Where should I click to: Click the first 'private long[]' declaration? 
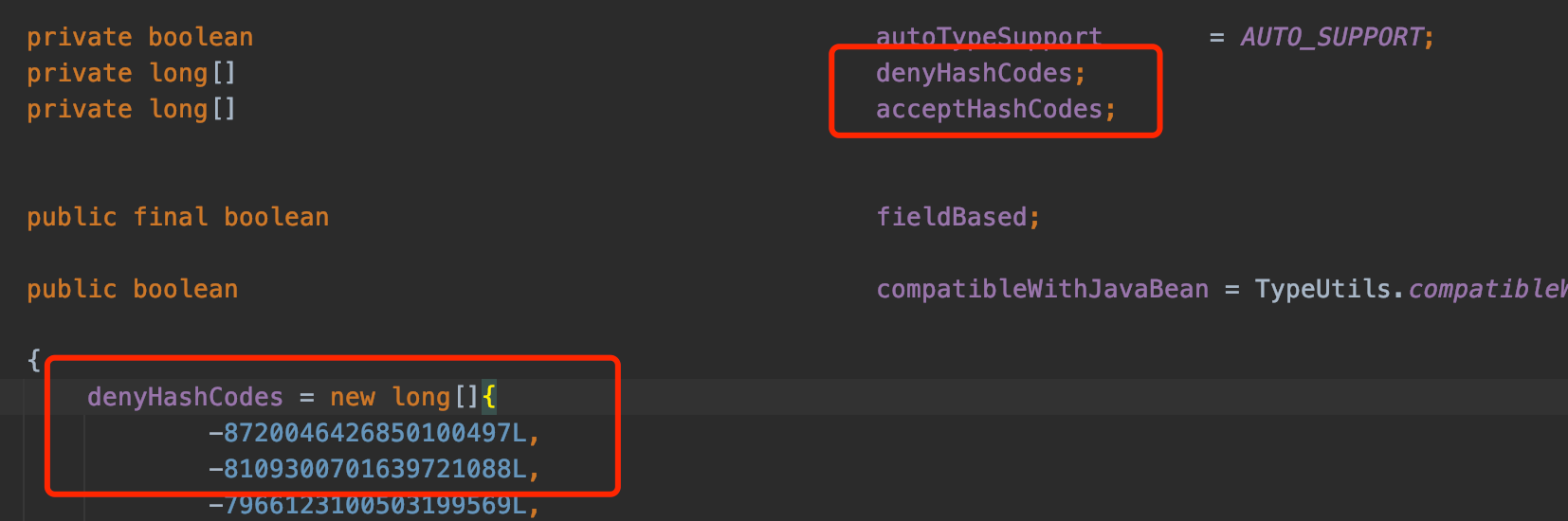(x=131, y=73)
